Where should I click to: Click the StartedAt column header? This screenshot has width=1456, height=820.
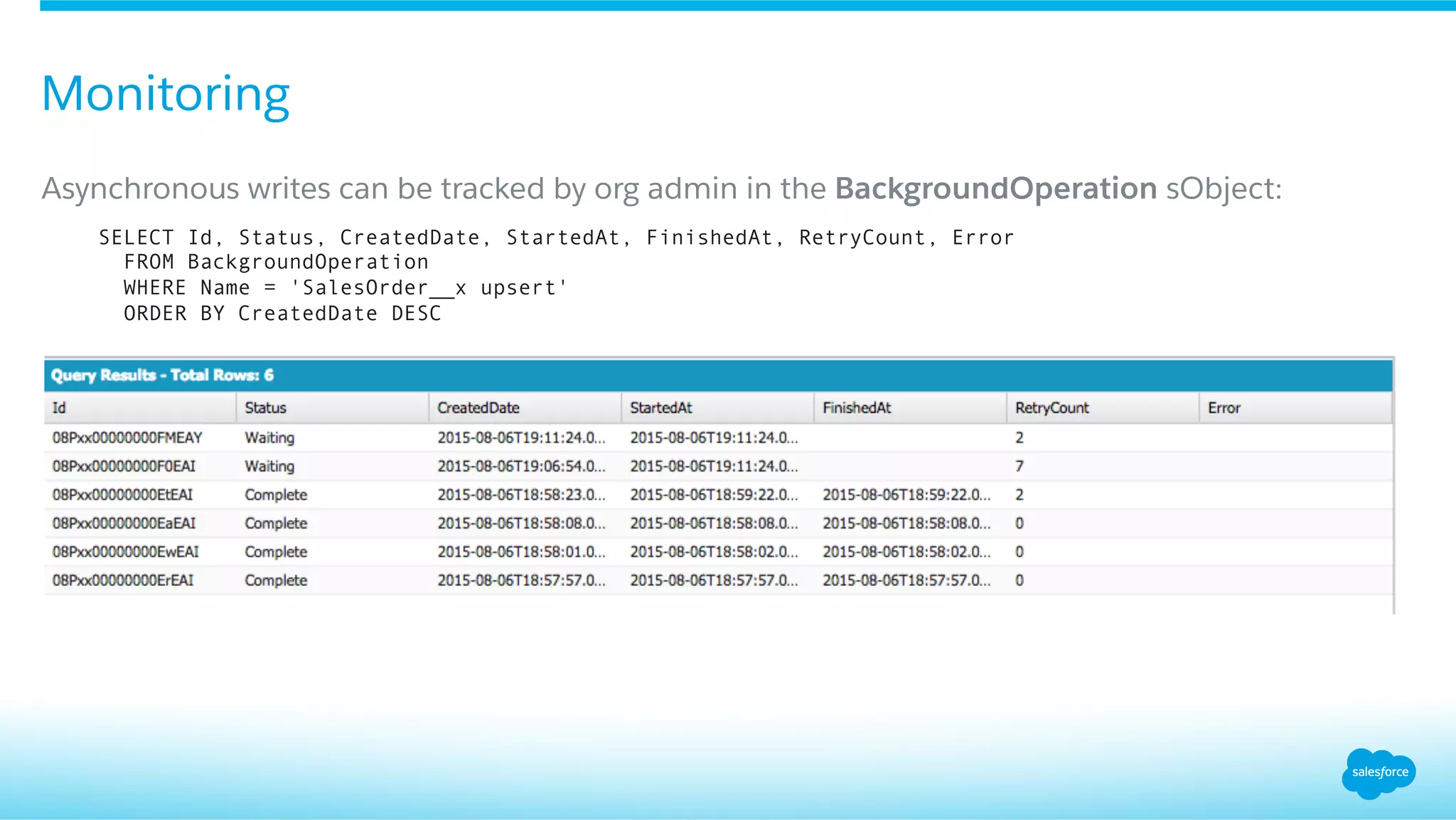tap(660, 408)
